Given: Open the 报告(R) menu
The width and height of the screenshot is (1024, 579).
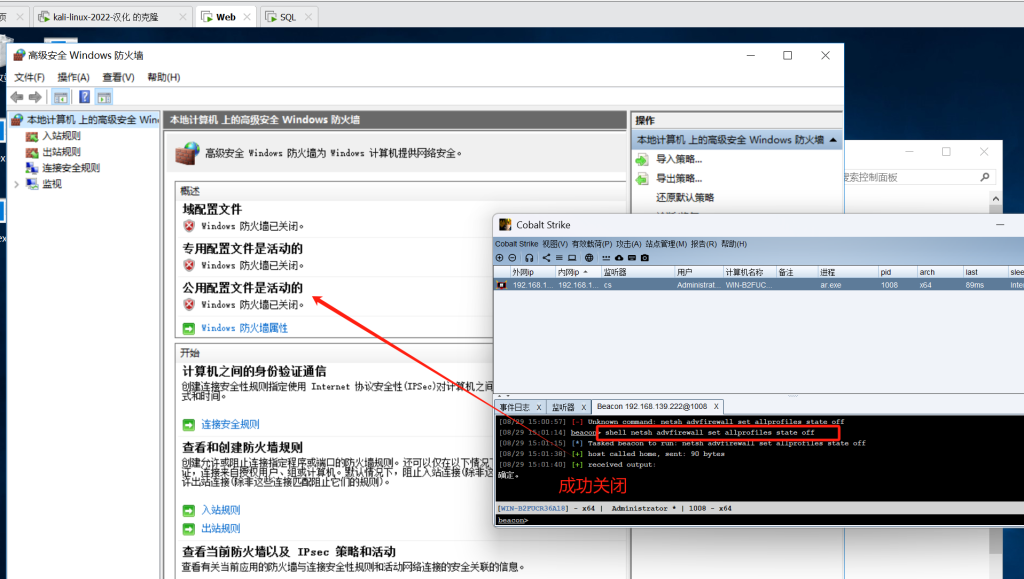Looking at the screenshot, I should pos(703,244).
